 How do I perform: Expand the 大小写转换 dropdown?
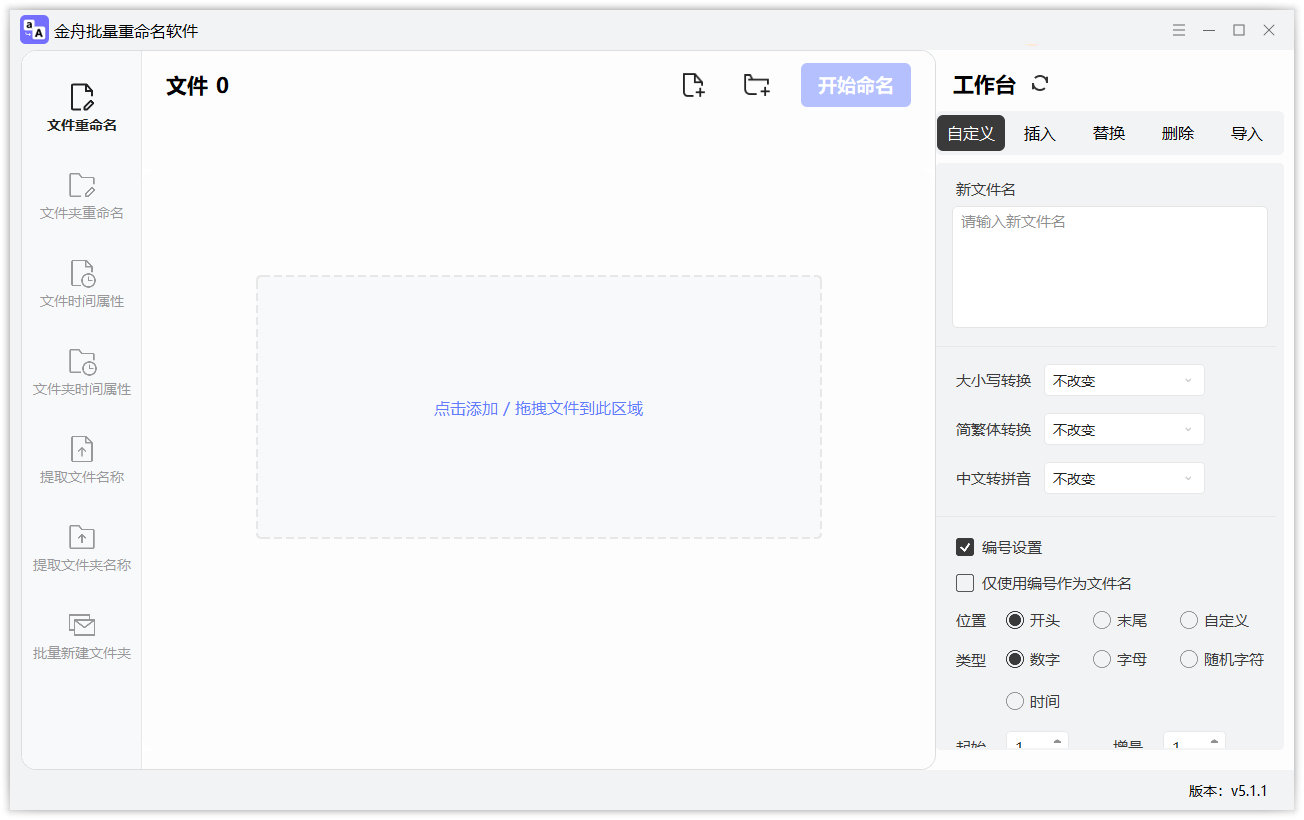1124,380
